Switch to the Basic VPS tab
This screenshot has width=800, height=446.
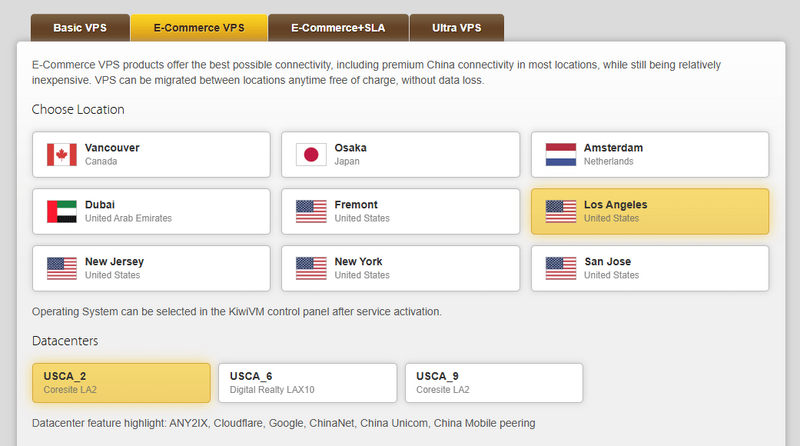coord(80,28)
